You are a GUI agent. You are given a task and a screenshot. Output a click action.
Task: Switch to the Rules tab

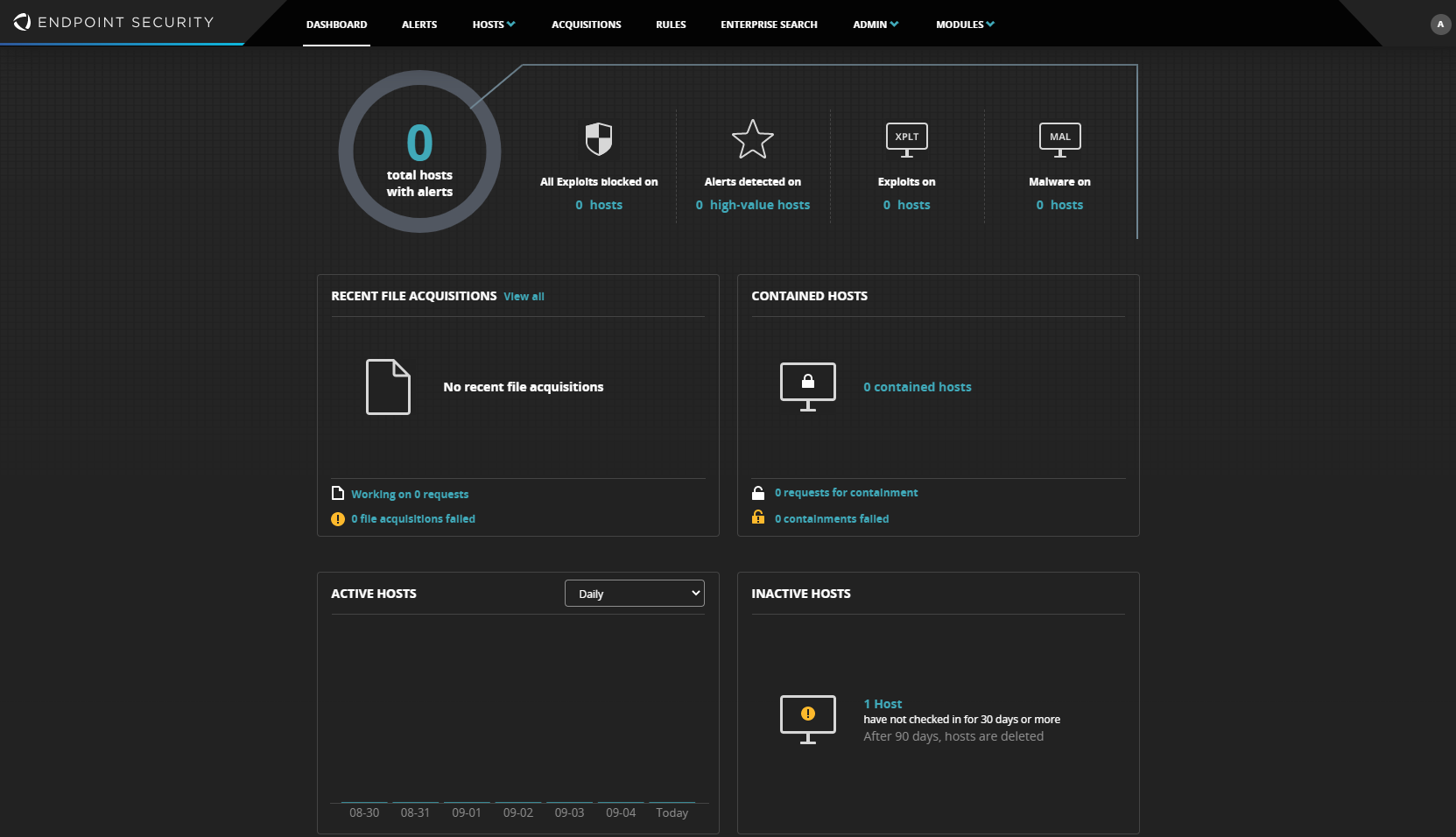coord(671,25)
